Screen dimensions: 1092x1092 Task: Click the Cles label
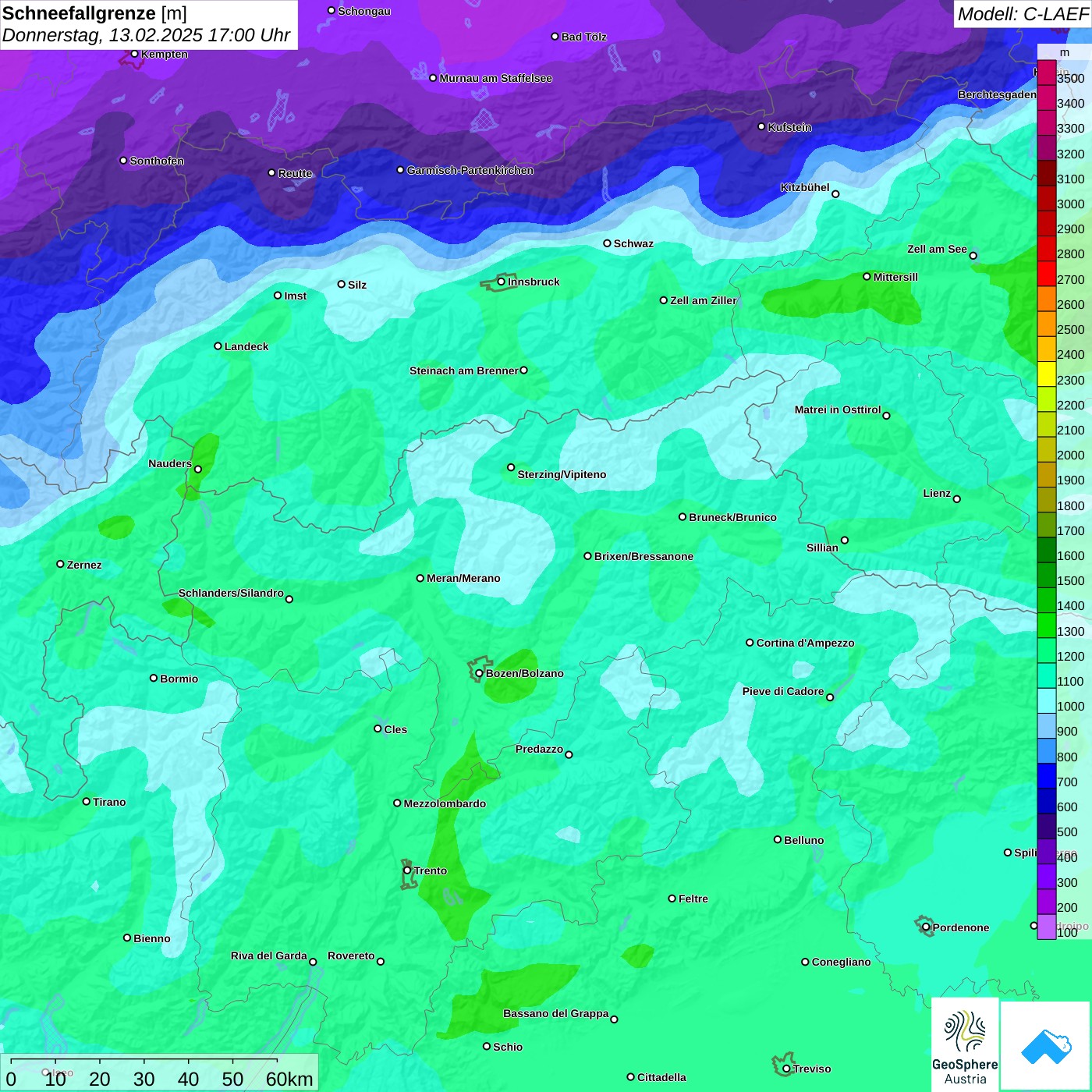point(395,729)
